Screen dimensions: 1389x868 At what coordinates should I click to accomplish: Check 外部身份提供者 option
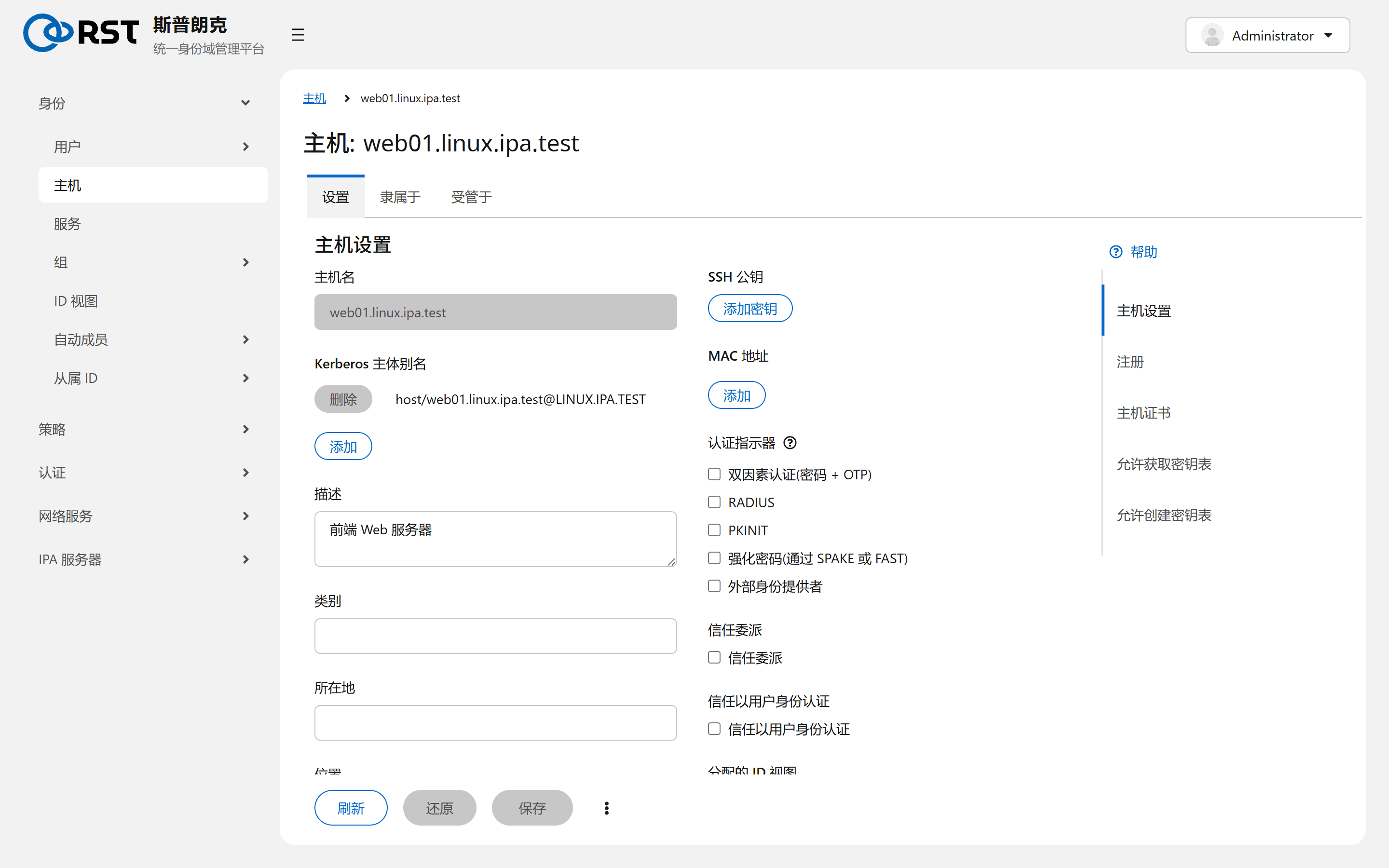click(x=714, y=586)
